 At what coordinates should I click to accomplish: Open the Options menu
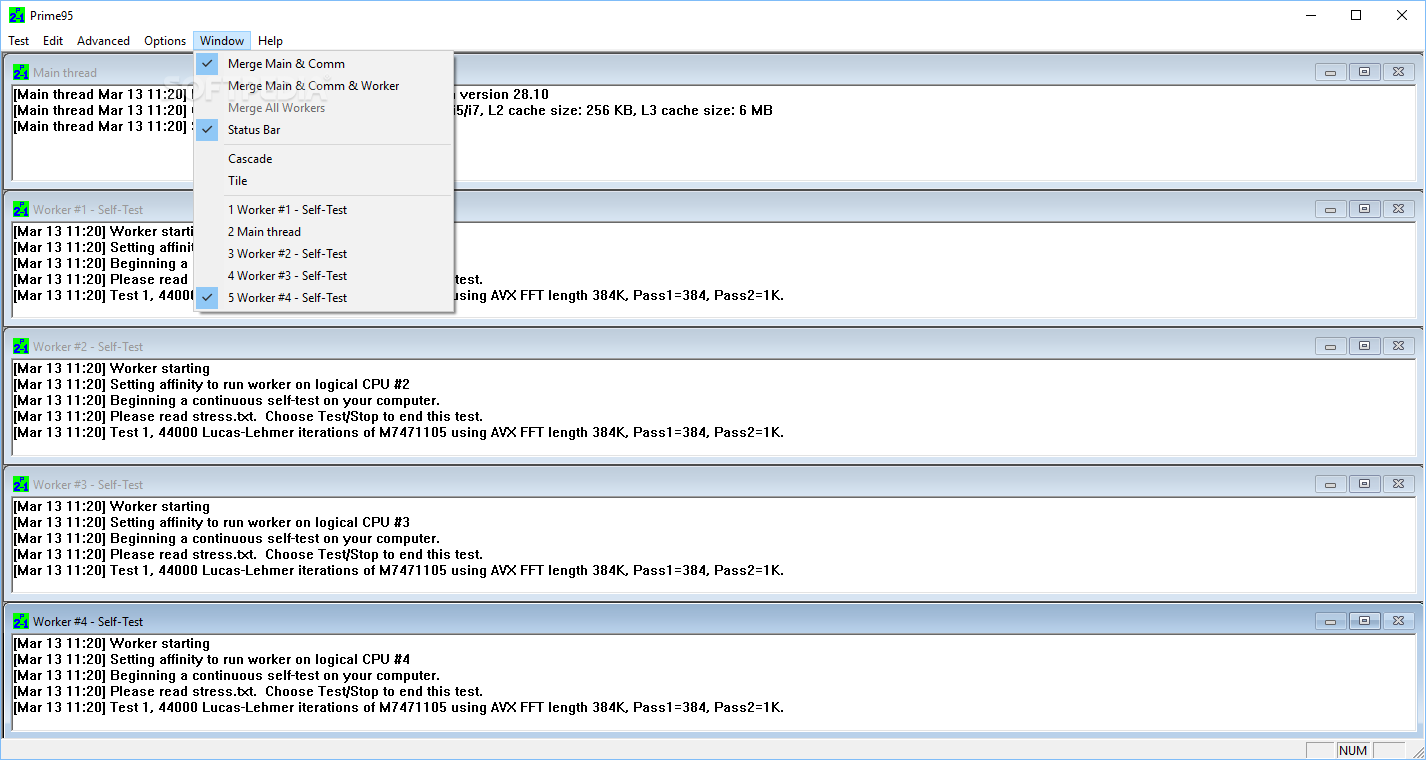165,41
